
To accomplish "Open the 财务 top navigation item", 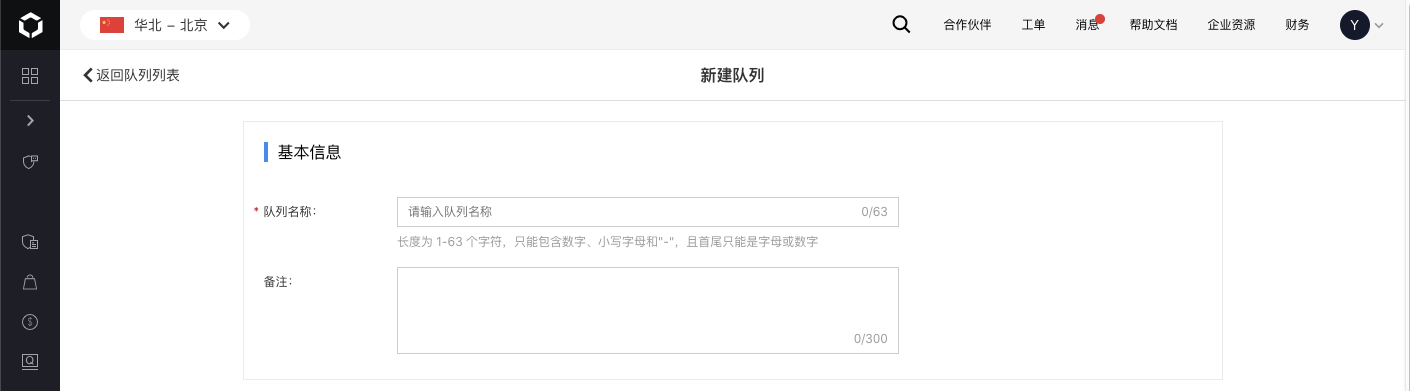I will click(x=1297, y=25).
